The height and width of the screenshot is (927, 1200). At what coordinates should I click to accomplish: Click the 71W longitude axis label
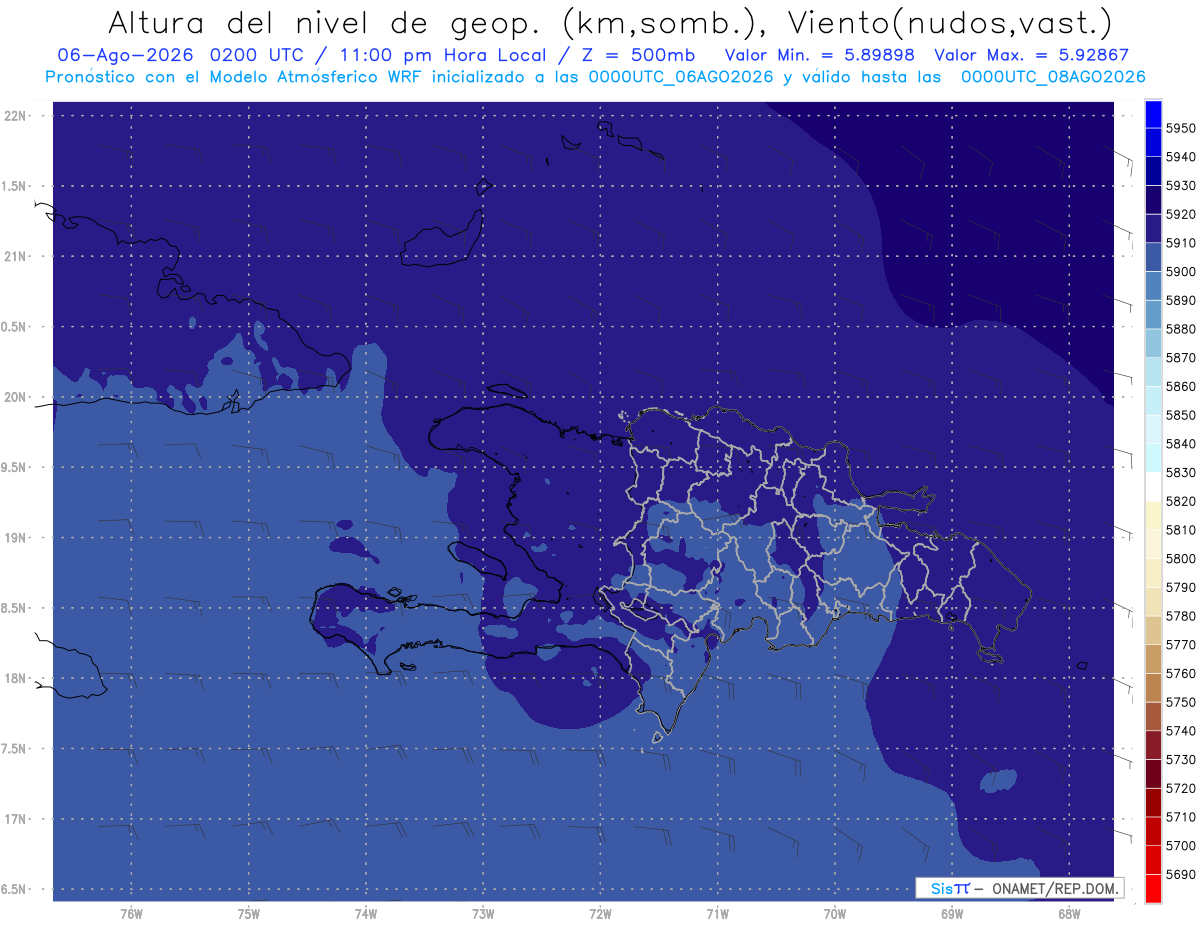pos(717,913)
